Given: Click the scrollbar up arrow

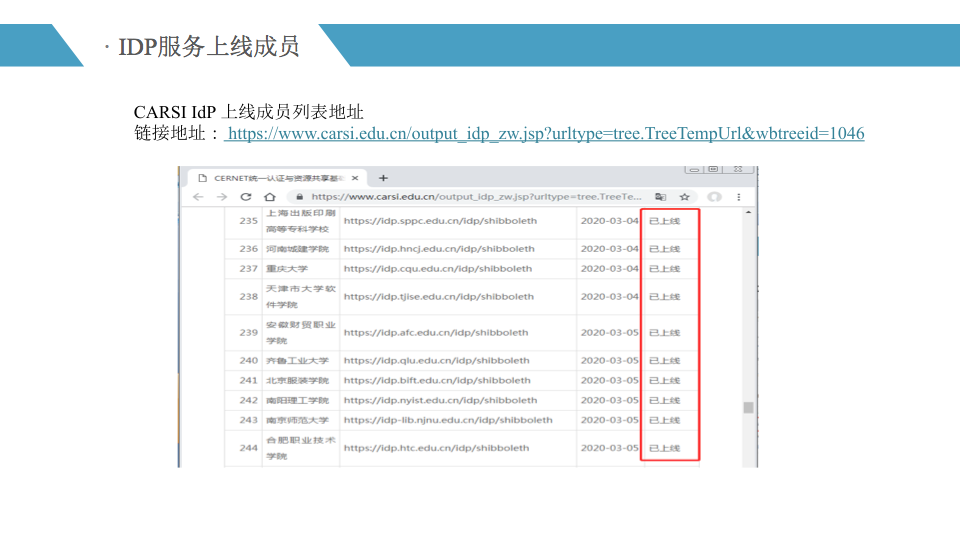Looking at the screenshot, I should [x=748, y=212].
